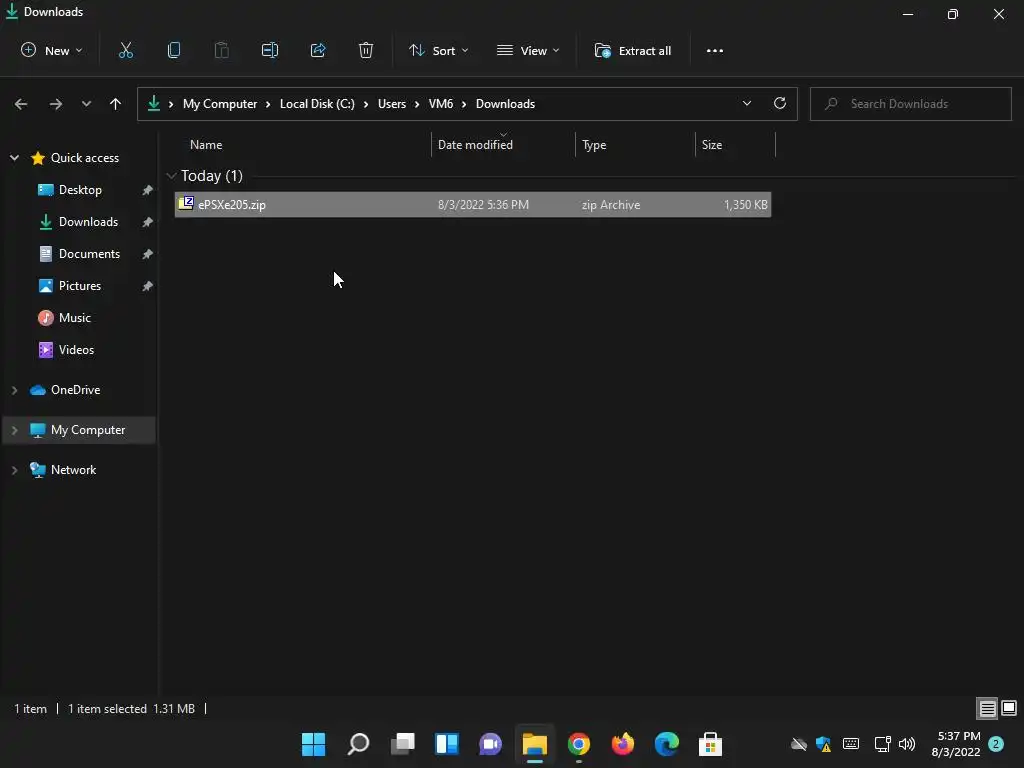This screenshot has height=768, width=1024.
Task: Click the volume speaker tray icon
Action: point(907,744)
